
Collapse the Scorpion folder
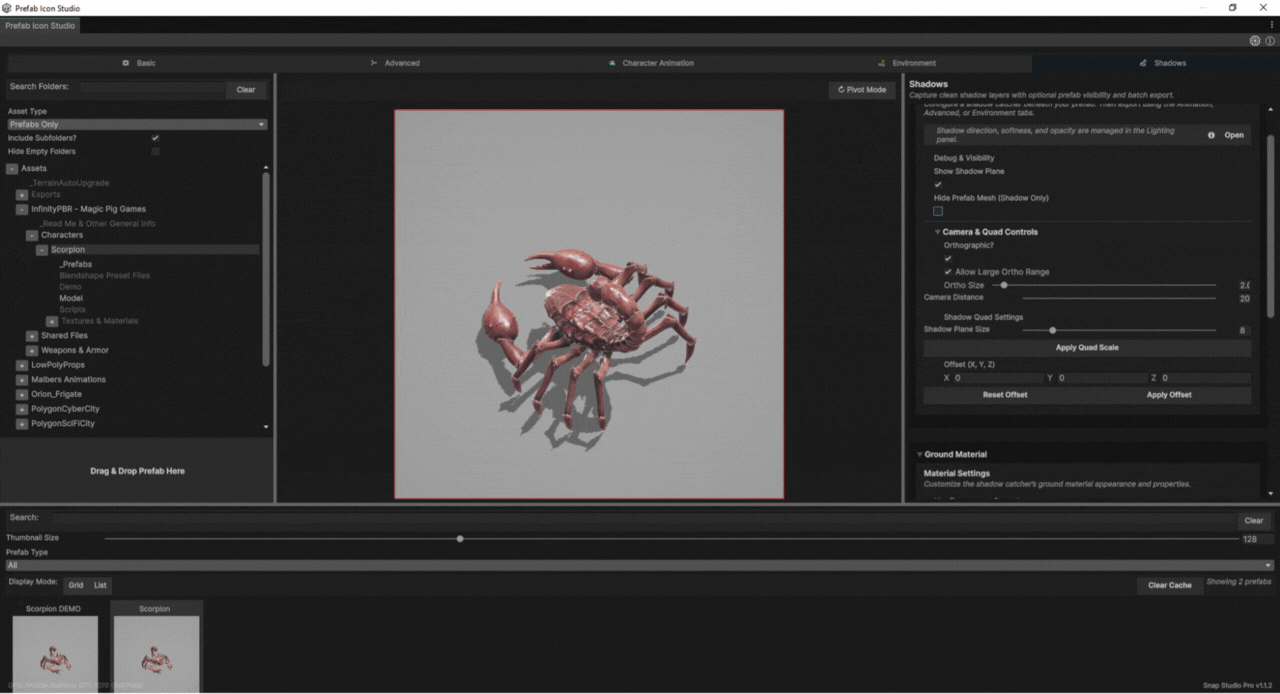pos(42,250)
